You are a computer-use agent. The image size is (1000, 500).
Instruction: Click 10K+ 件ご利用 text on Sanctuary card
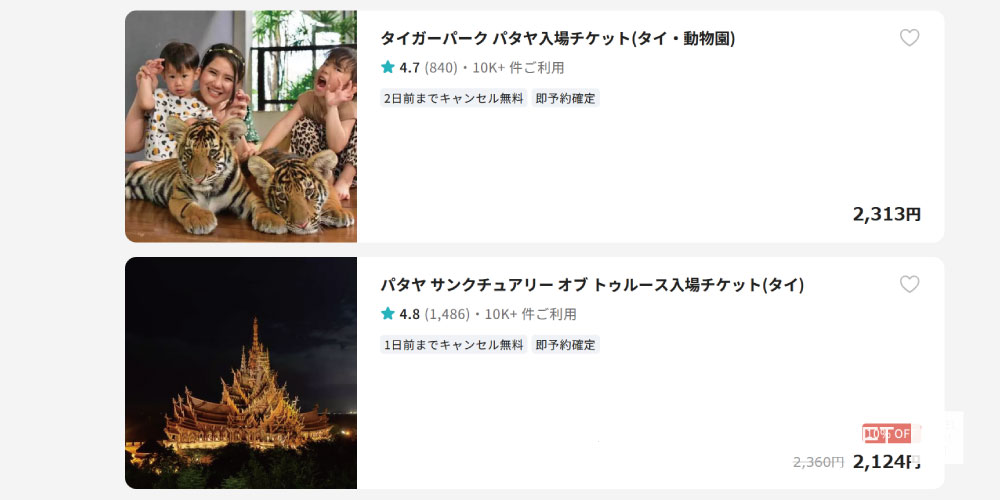[x=531, y=314]
